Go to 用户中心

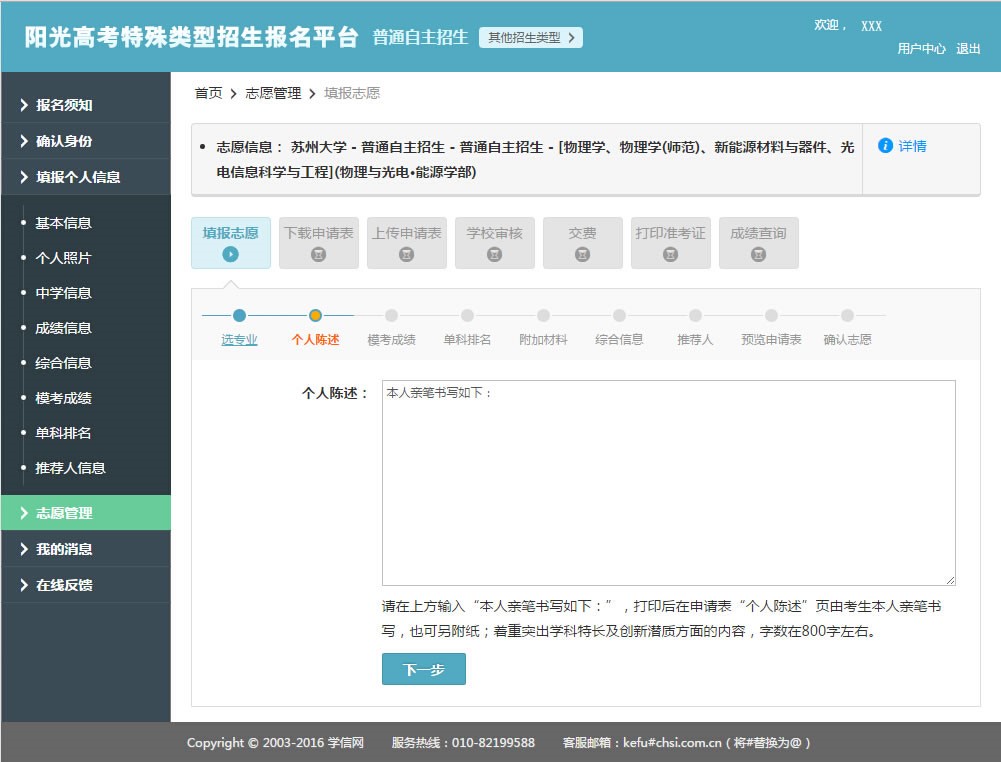921,48
